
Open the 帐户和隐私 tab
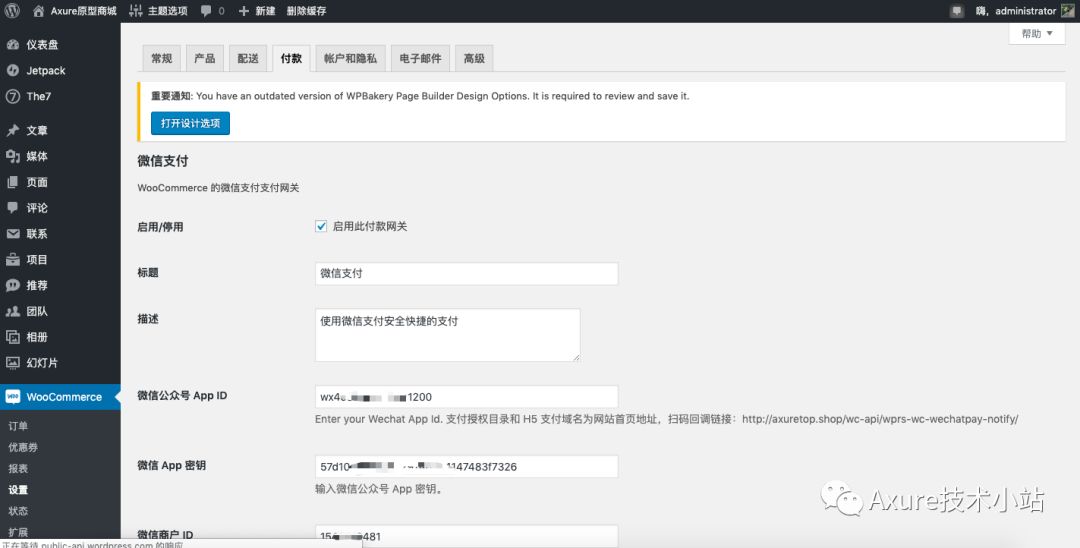(351, 59)
